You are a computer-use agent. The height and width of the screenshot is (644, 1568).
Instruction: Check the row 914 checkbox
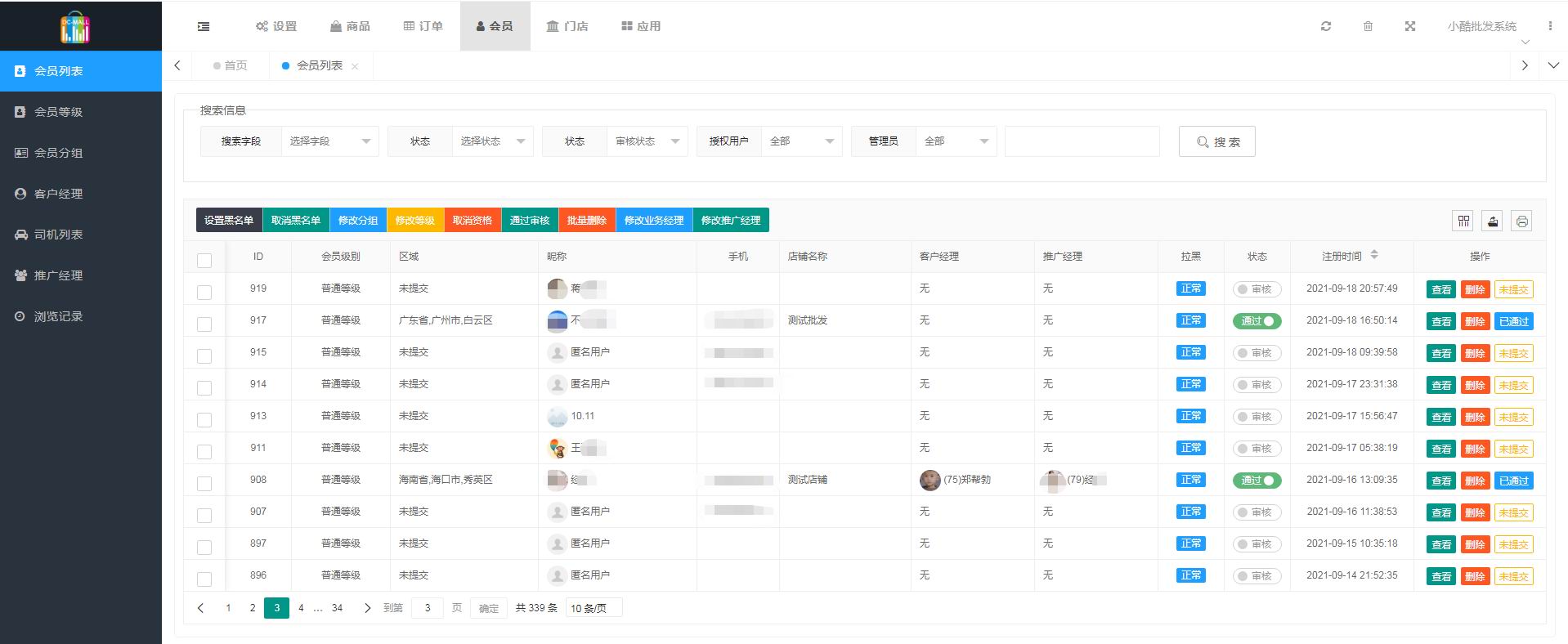204,387
